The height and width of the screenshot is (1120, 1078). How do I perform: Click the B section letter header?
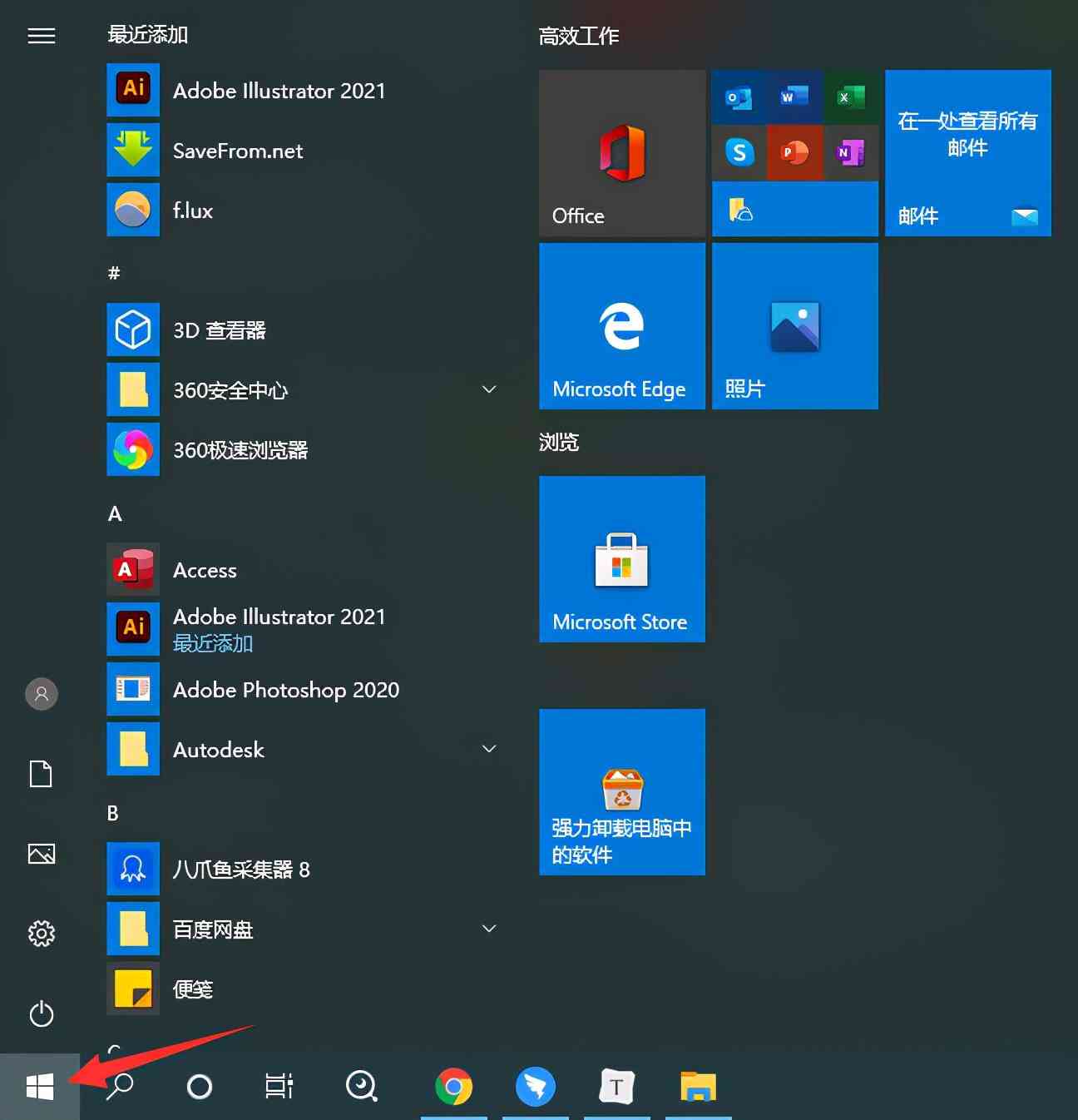(x=113, y=813)
